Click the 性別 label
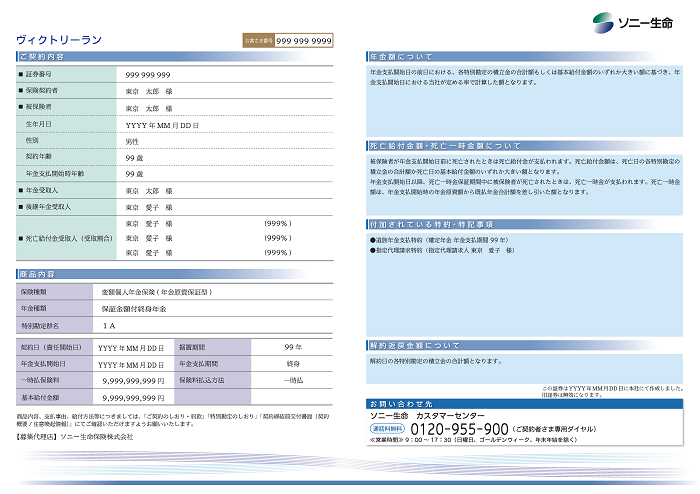Image resolution: width=700 pixels, height=494 pixels. pyautogui.click(x=32, y=140)
